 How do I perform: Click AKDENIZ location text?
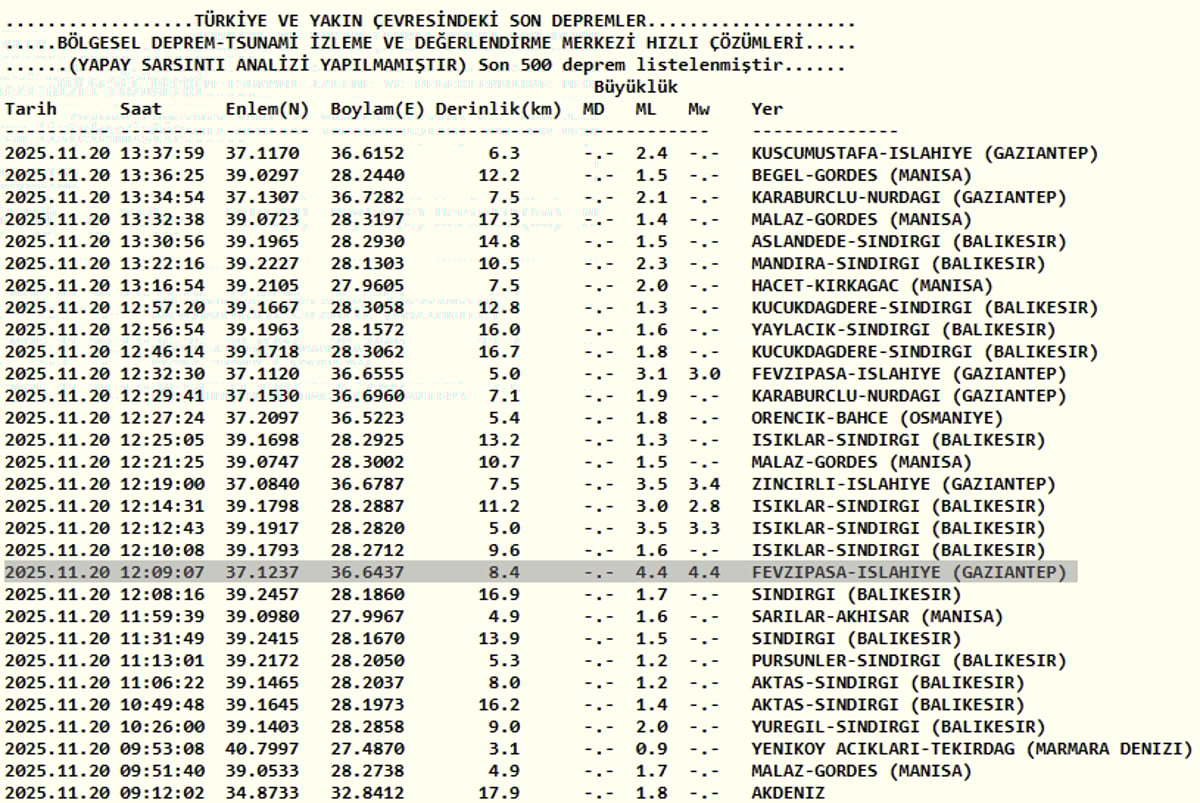click(x=788, y=792)
